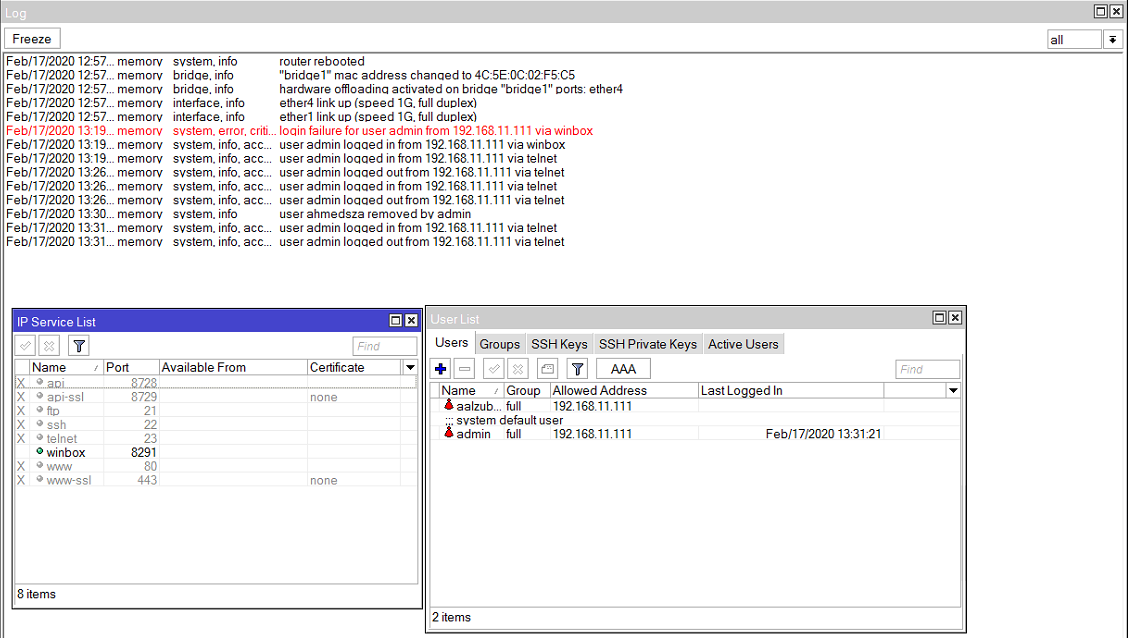Open the SSH Keys tab
This screenshot has width=1128, height=638.
point(558,343)
